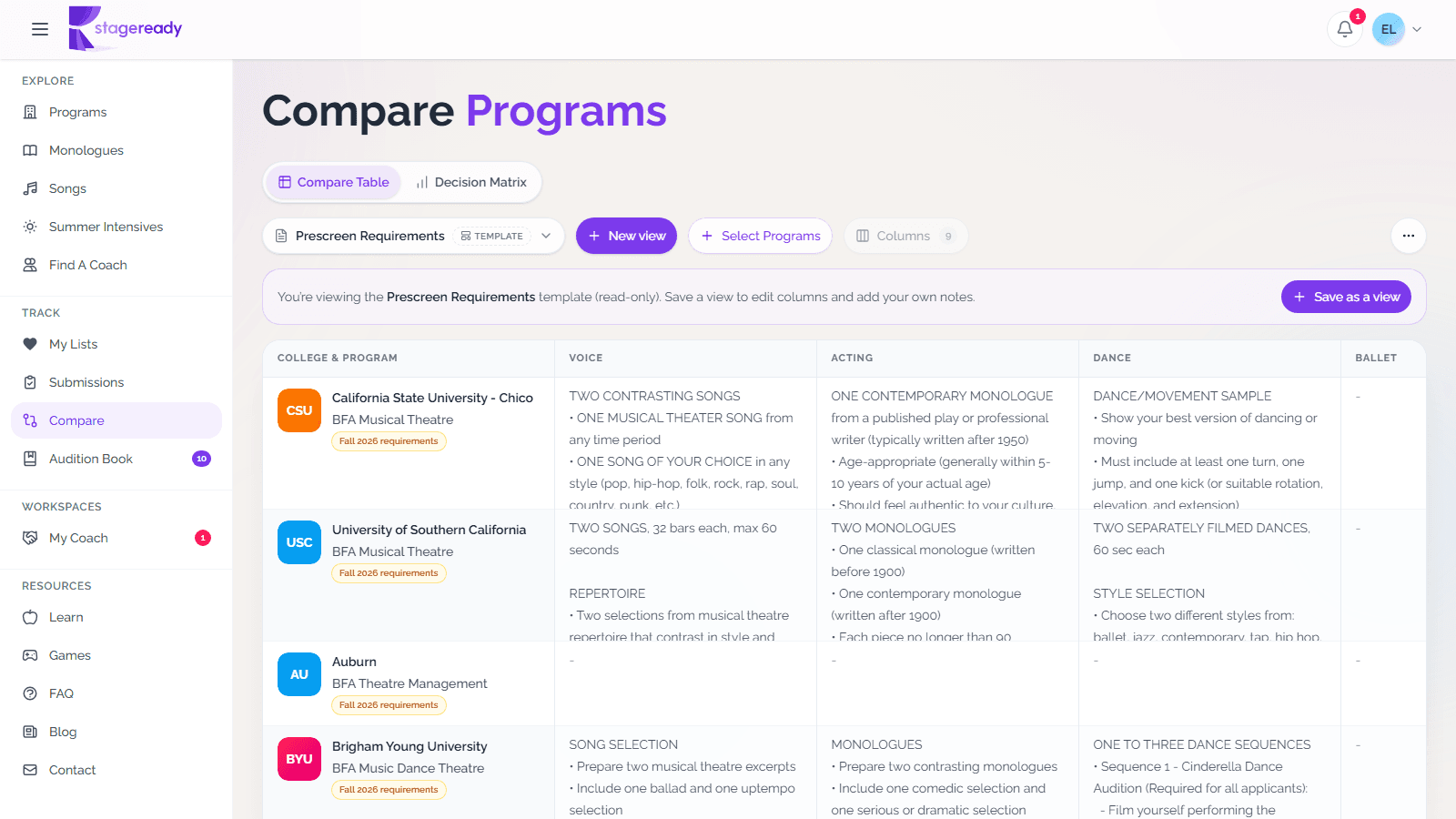Open University of Southern California program
The image size is (1456, 819).
click(x=429, y=530)
